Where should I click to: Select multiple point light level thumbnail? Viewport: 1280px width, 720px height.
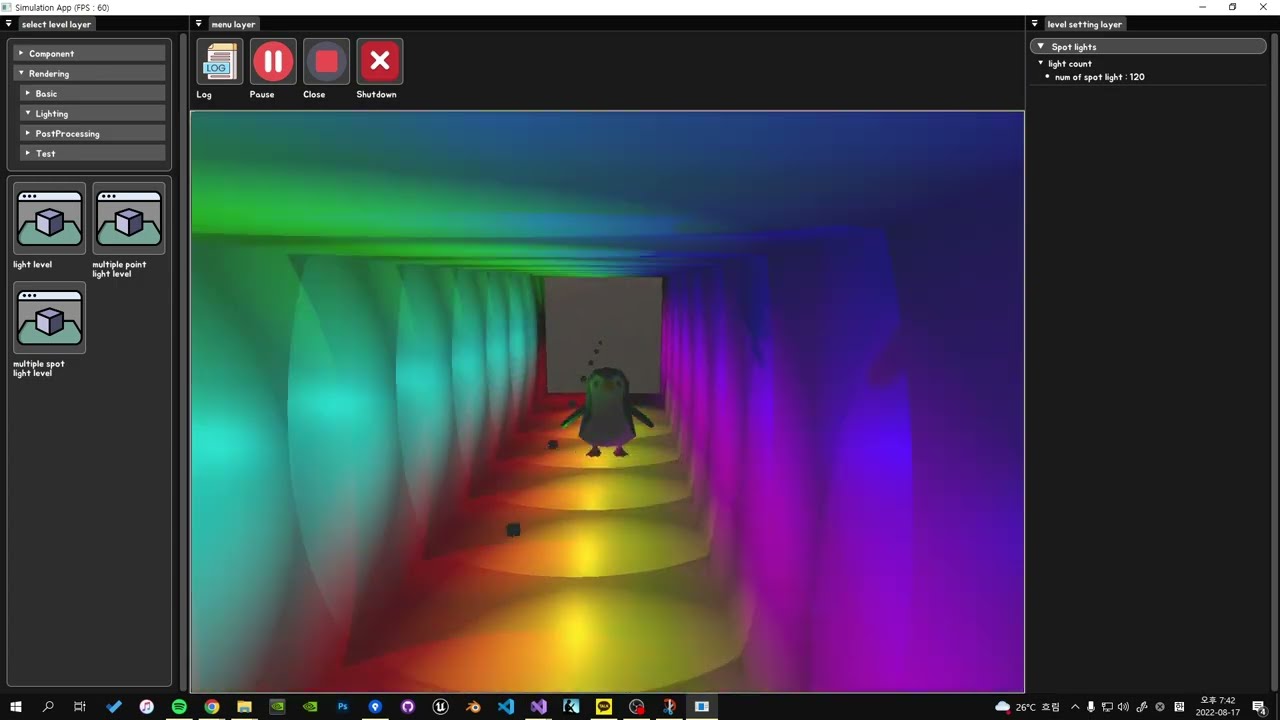[x=129, y=218]
